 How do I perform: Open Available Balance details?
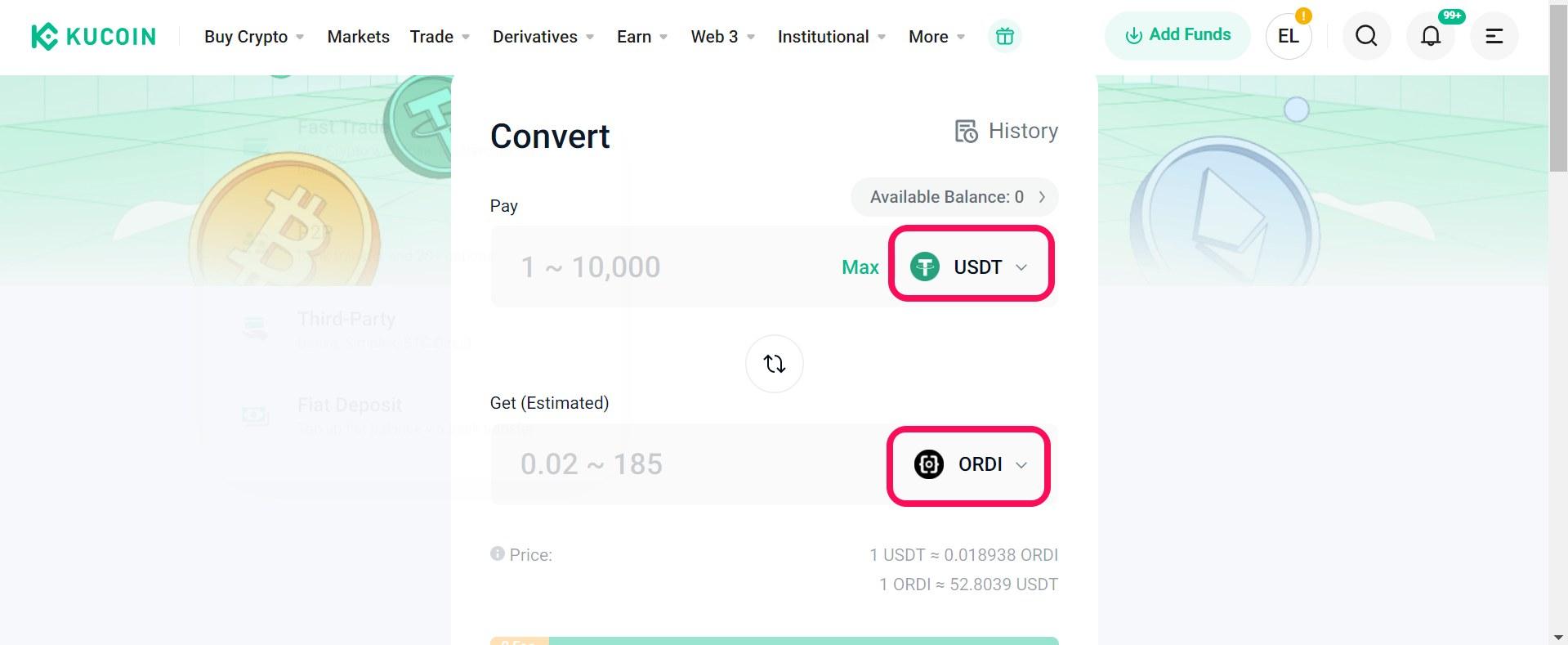pos(954,197)
